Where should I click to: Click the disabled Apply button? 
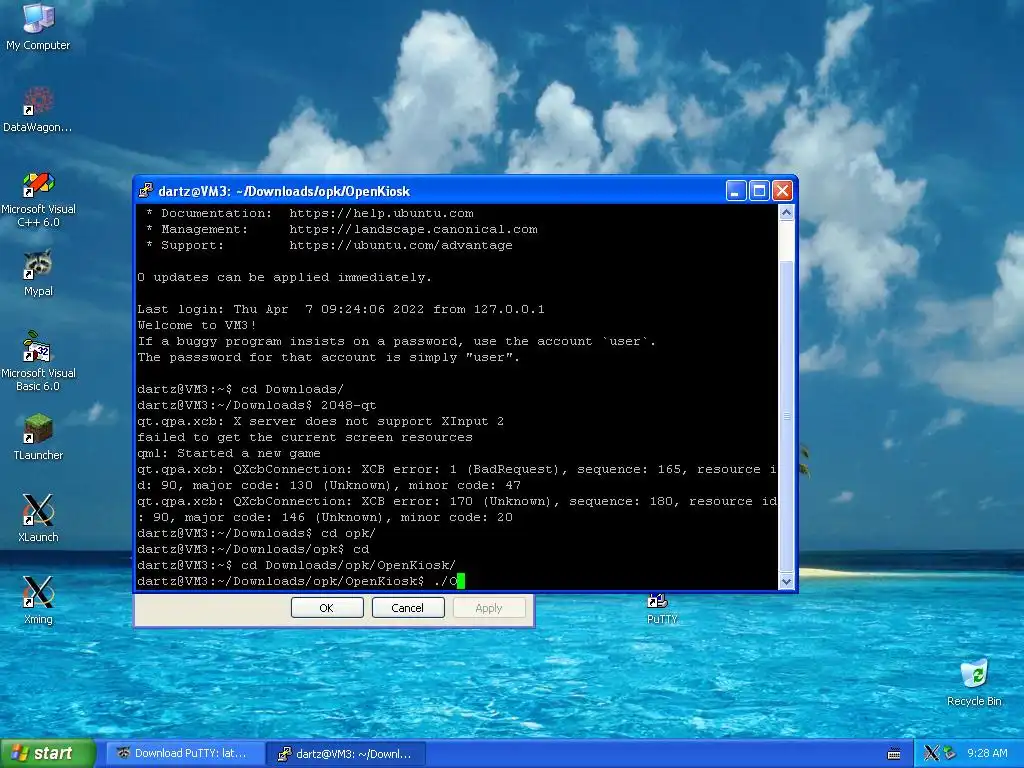(x=488, y=608)
